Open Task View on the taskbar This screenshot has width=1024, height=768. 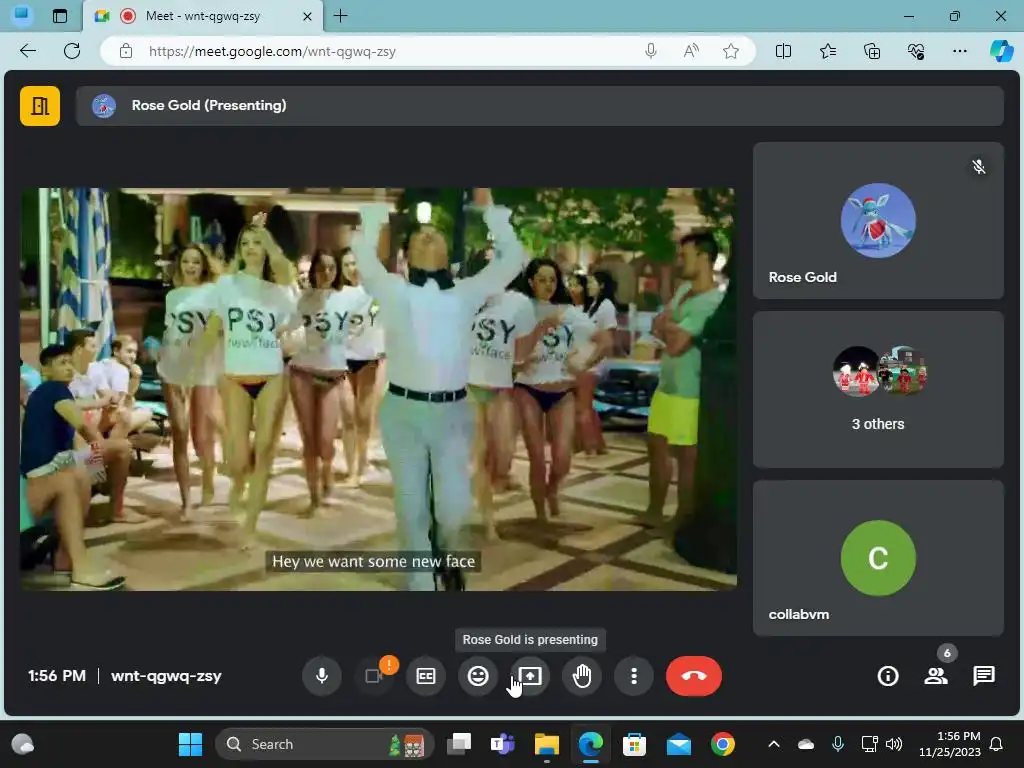(458, 744)
